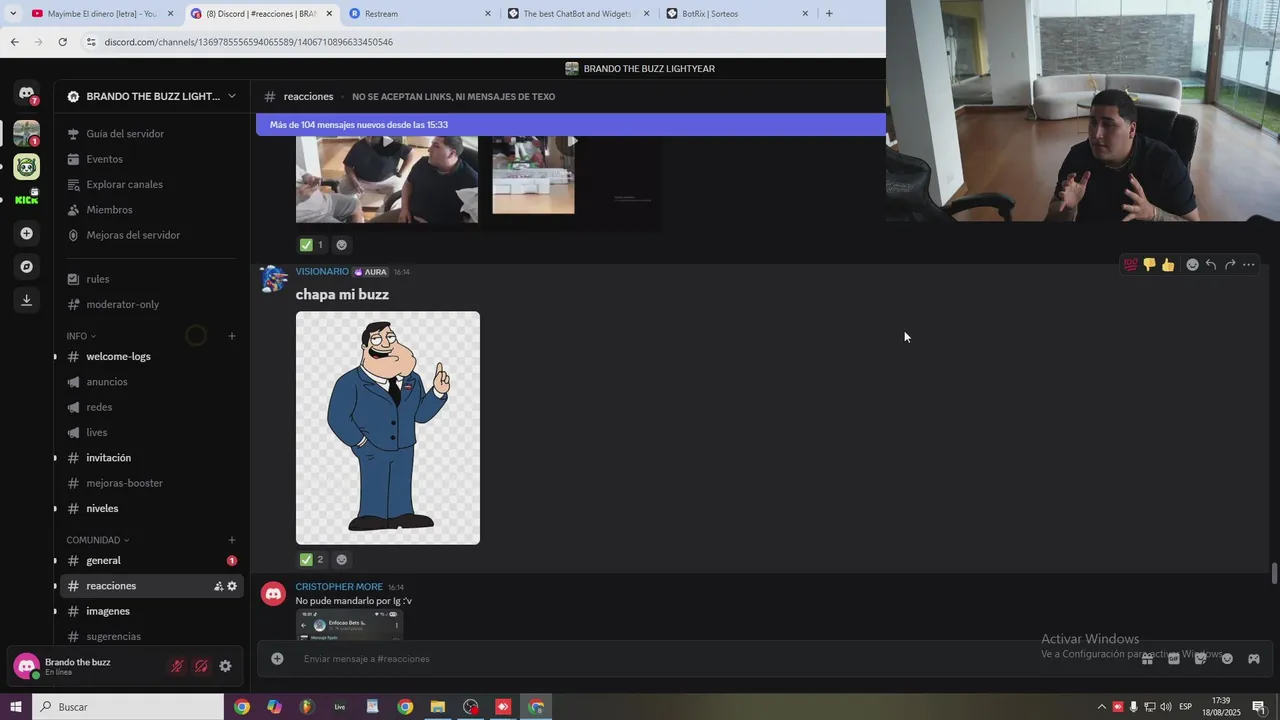Screen dimensions: 1280x720
Task: Open user settings gear icon
Action: click(225, 666)
